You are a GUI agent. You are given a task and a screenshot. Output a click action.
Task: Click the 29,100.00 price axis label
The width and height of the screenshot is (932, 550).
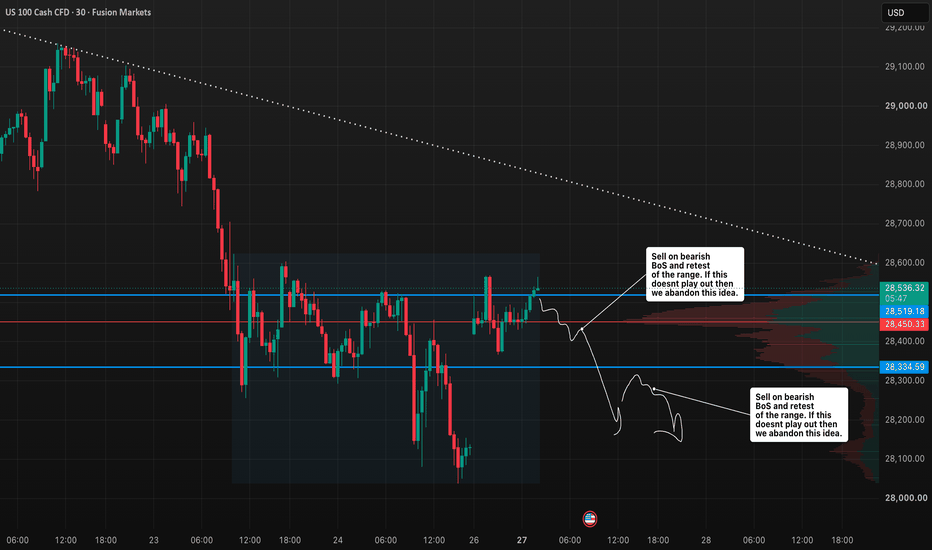(x=905, y=67)
